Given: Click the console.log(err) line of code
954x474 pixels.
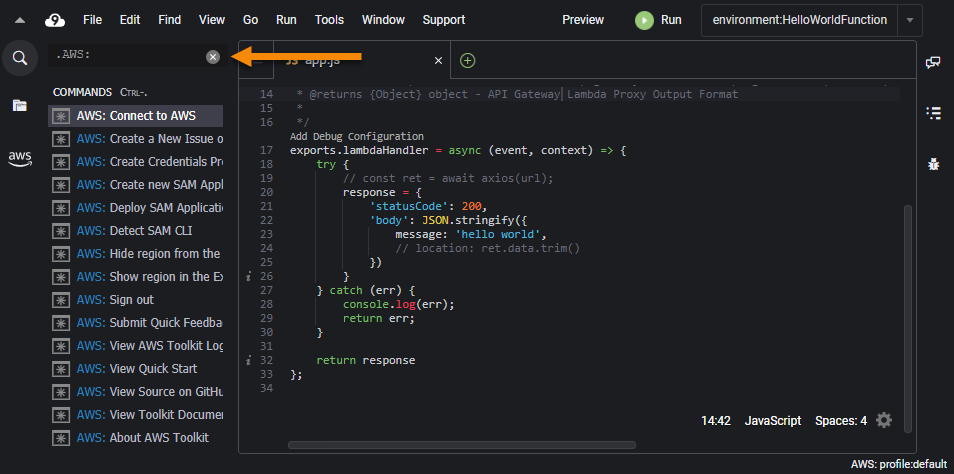Looking at the screenshot, I should pyautogui.click(x=399, y=304).
